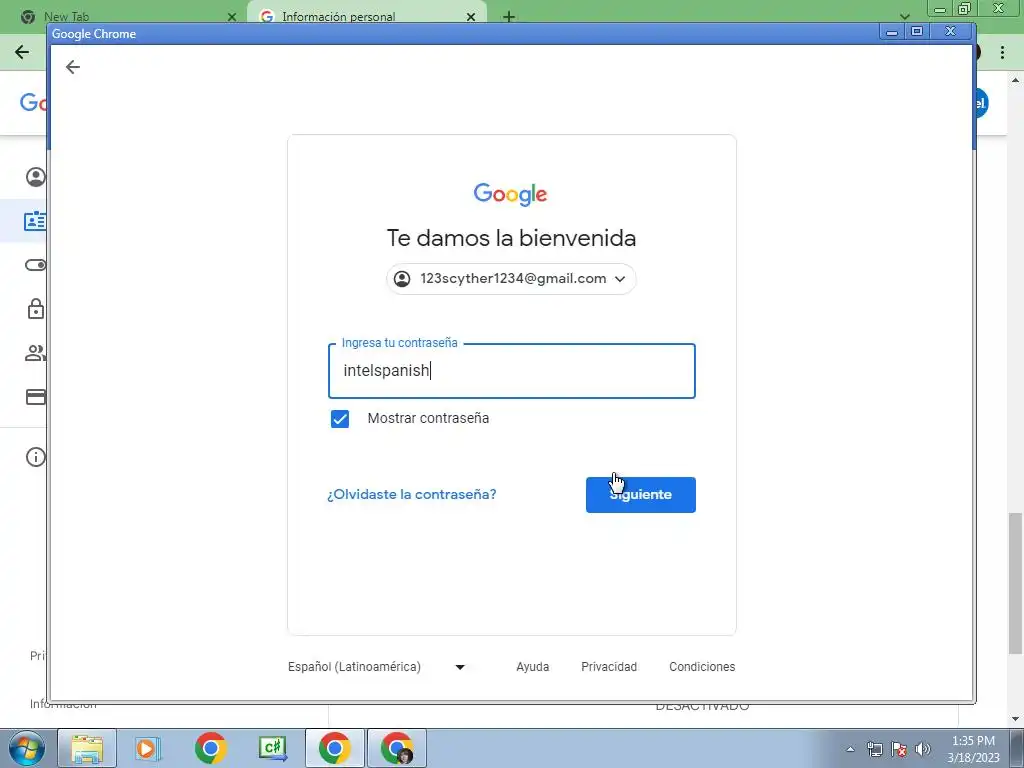Viewport: 1024px width, 768px height.
Task: Click the network status tray icon
Action: 874,749
